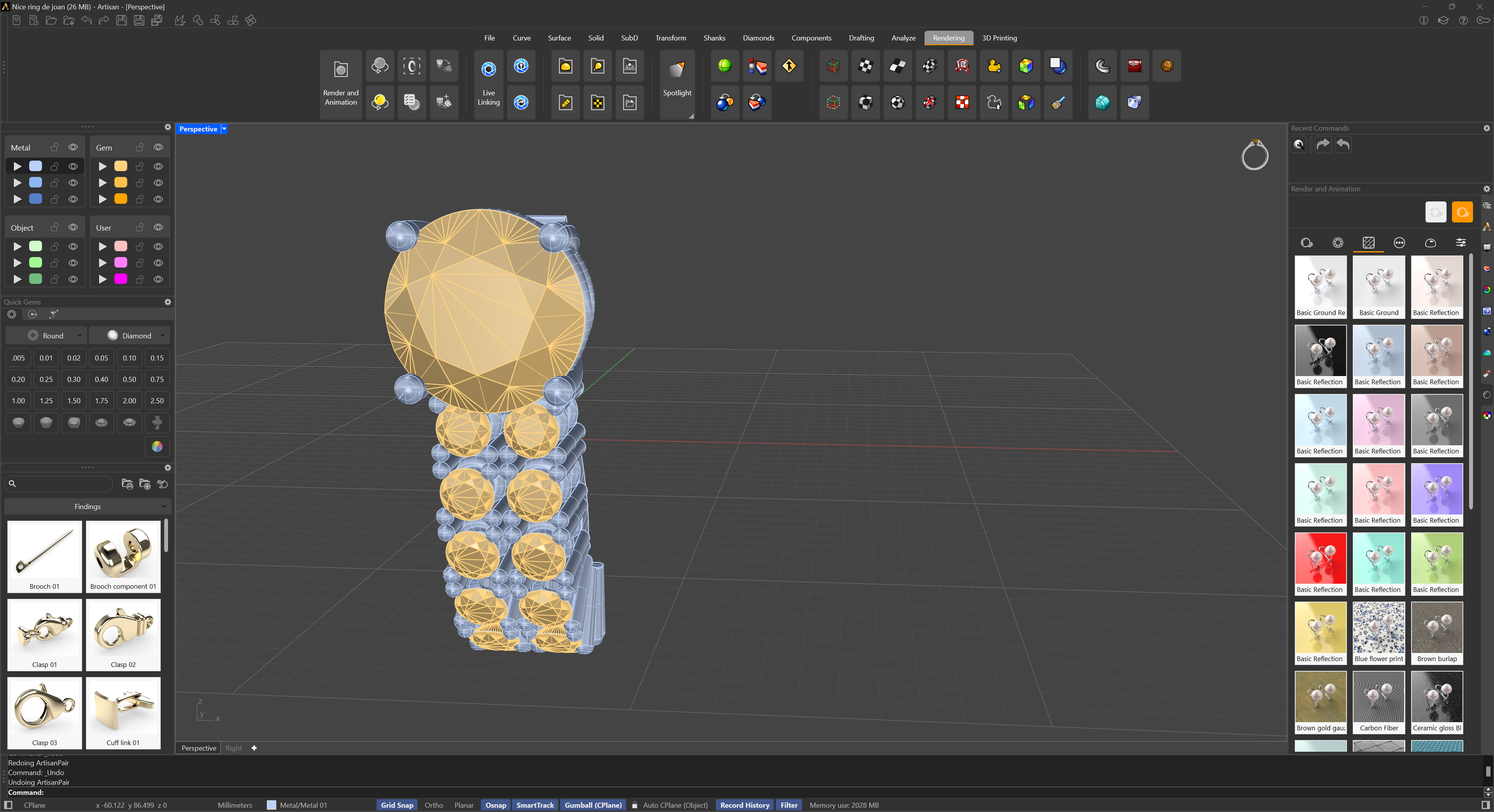Toggle visibility of the Metal layer group
The width and height of the screenshot is (1494, 812).
pyautogui.click(x=73, y=147)
